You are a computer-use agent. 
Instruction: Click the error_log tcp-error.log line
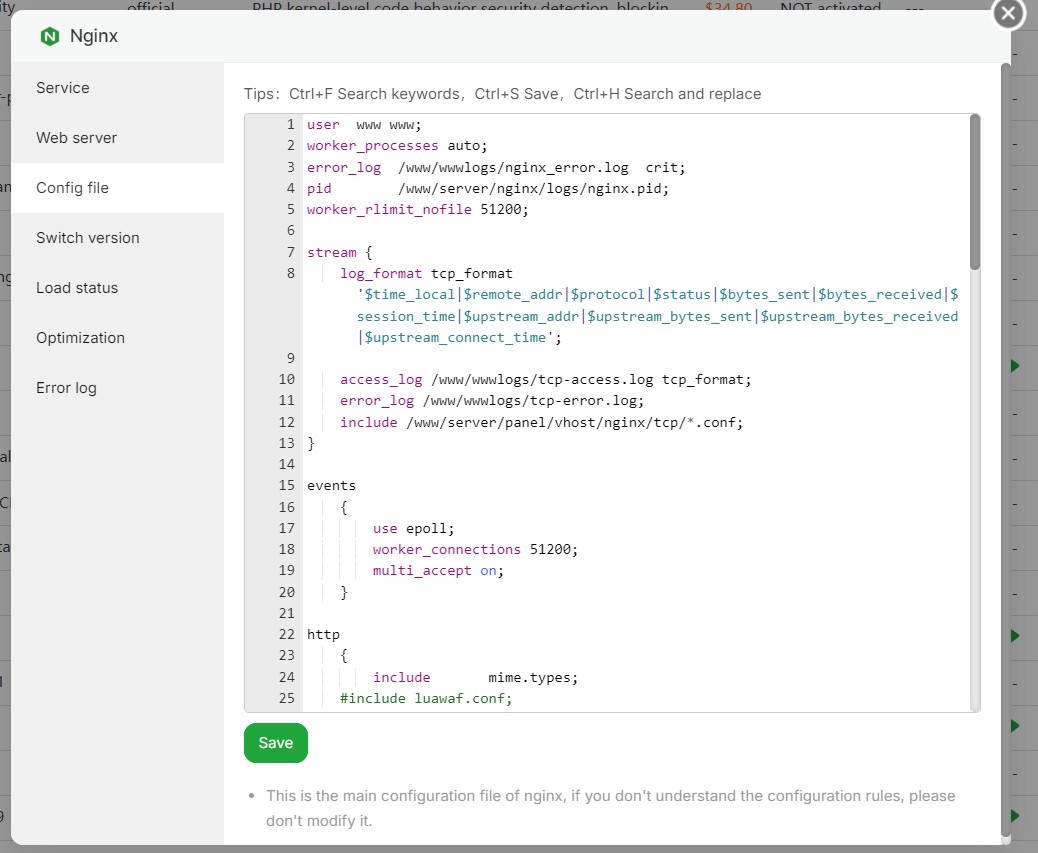(x=492, y=400)
